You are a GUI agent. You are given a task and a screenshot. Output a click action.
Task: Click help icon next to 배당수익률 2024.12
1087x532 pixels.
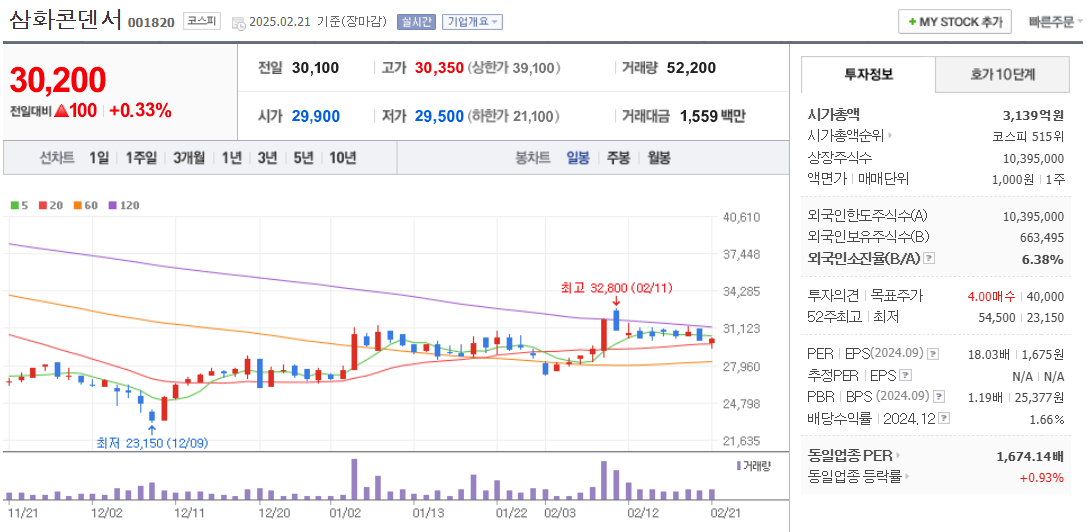(x=944, y=418)
